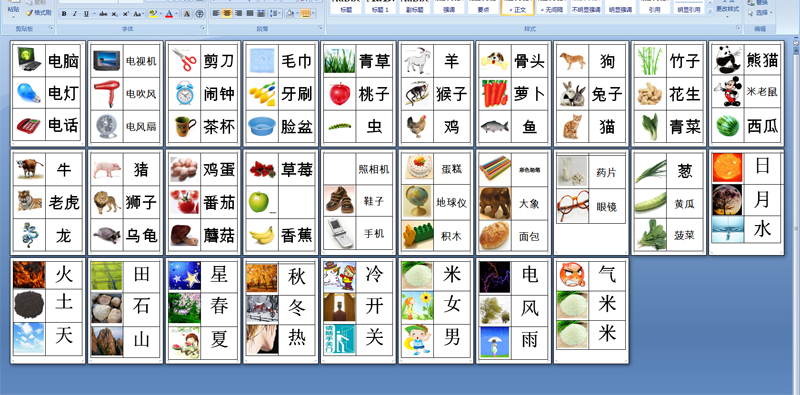800x395 pixels.
Task: Select the 正文 style
Action: (x=517, y=7)
